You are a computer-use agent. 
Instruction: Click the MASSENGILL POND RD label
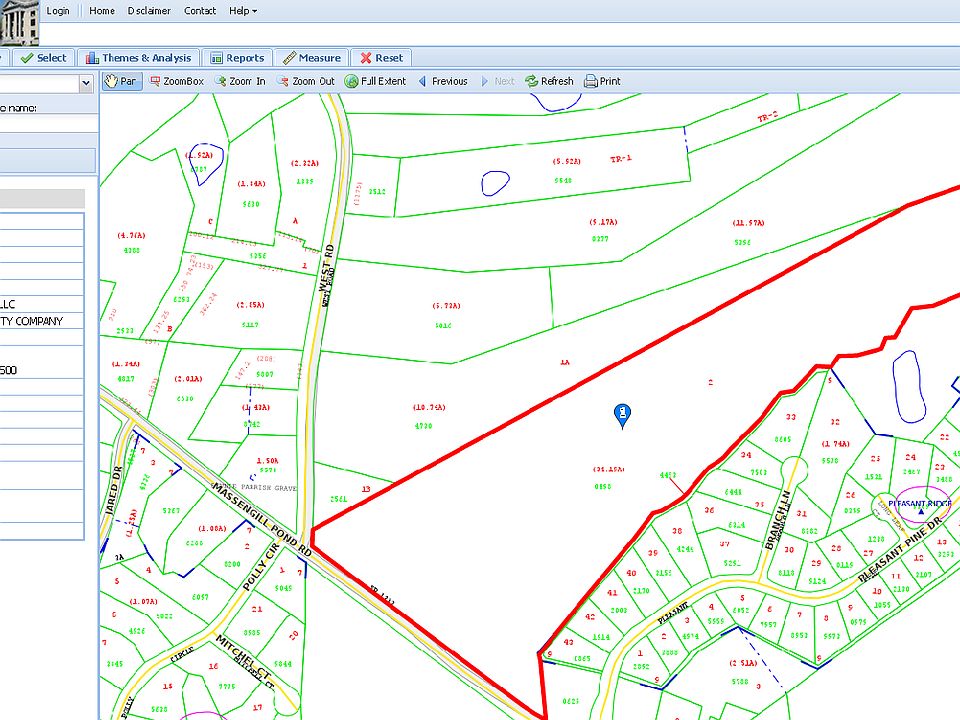pos(262,519)
